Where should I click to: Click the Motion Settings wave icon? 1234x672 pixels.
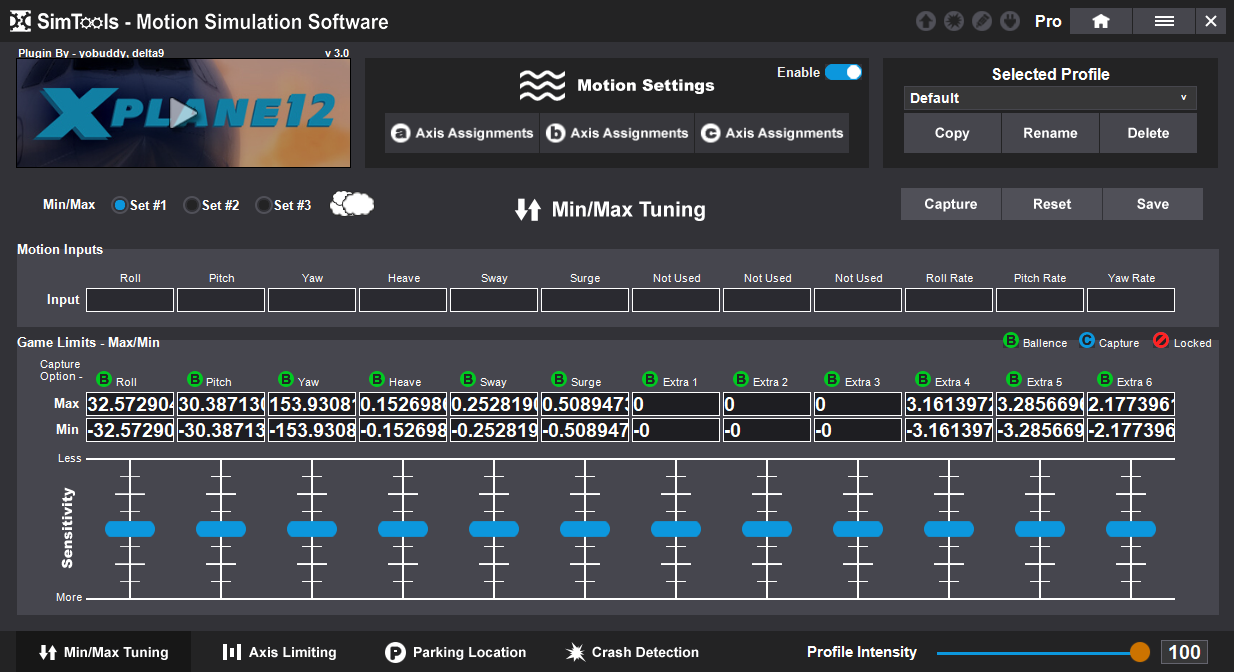543,85
